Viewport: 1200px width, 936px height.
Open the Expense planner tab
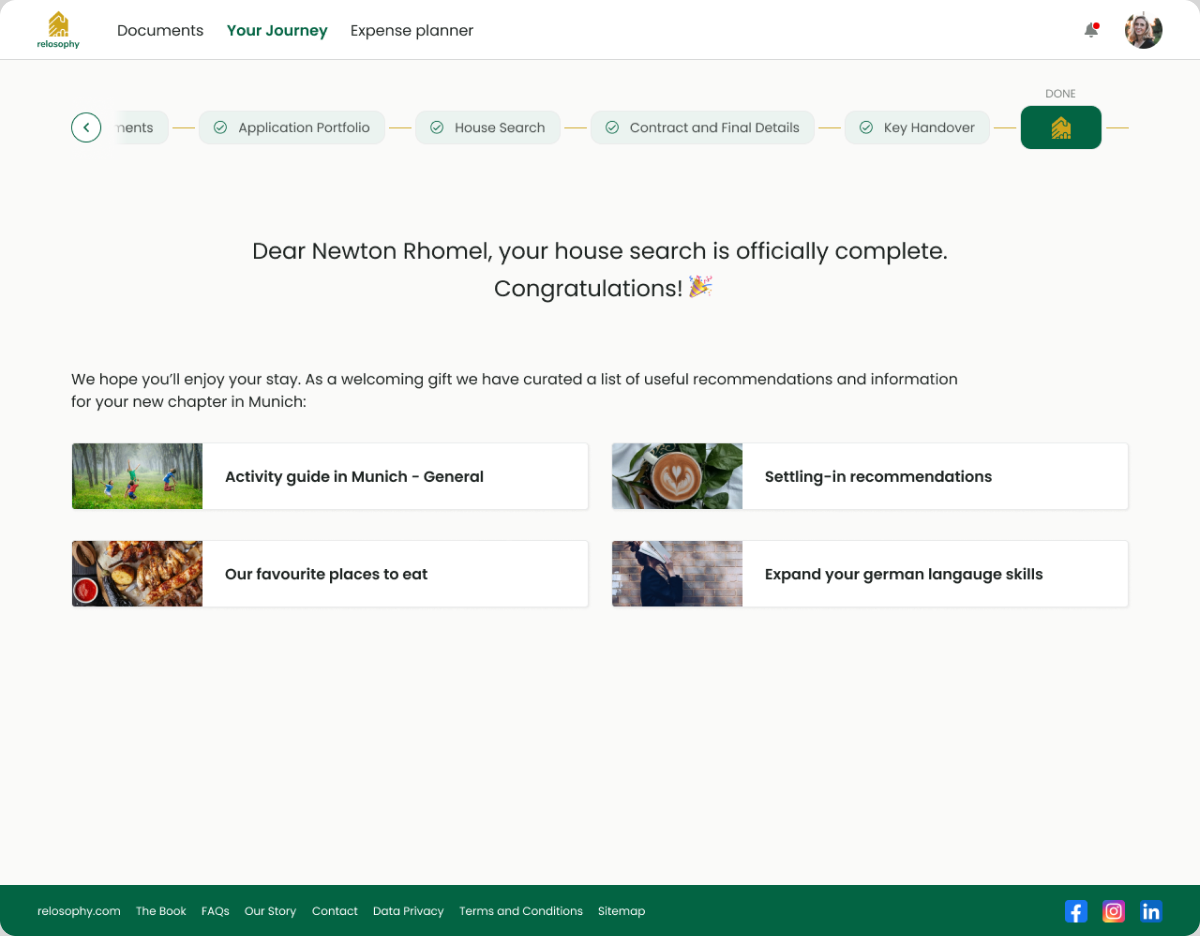(412, 31)
